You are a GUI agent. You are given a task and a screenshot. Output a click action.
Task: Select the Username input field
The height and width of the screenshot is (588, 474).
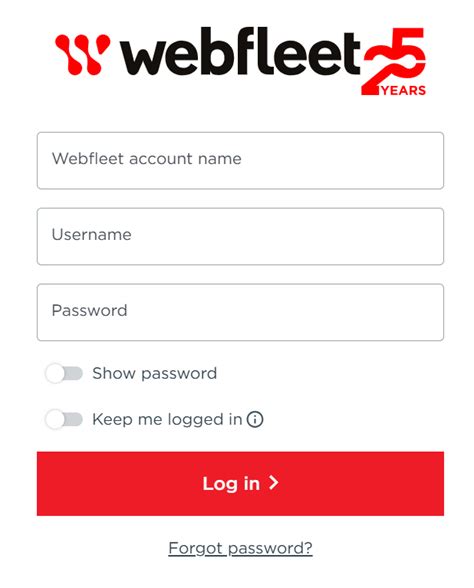tap(240, 236)
